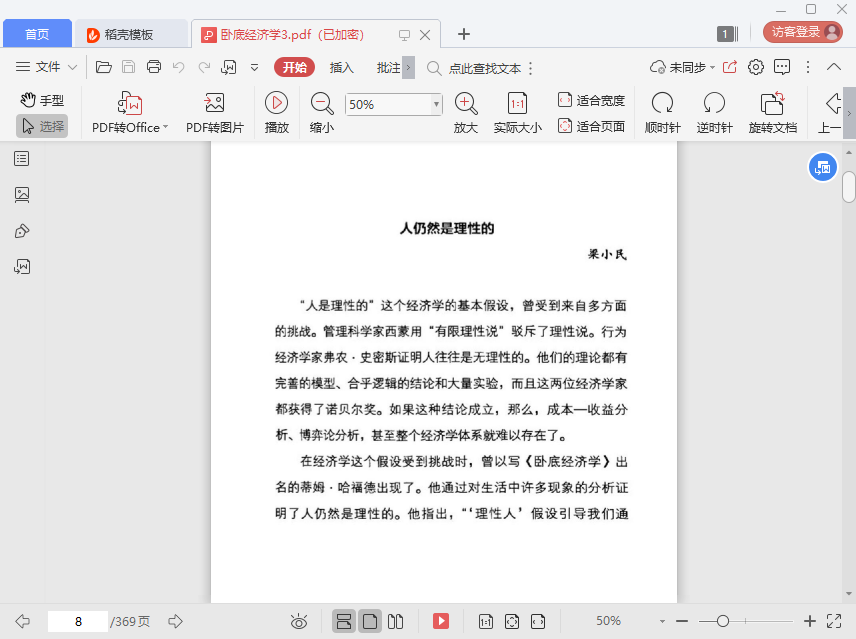Set view to 实际大小
The image size is (856, 639).
[518, 112]
